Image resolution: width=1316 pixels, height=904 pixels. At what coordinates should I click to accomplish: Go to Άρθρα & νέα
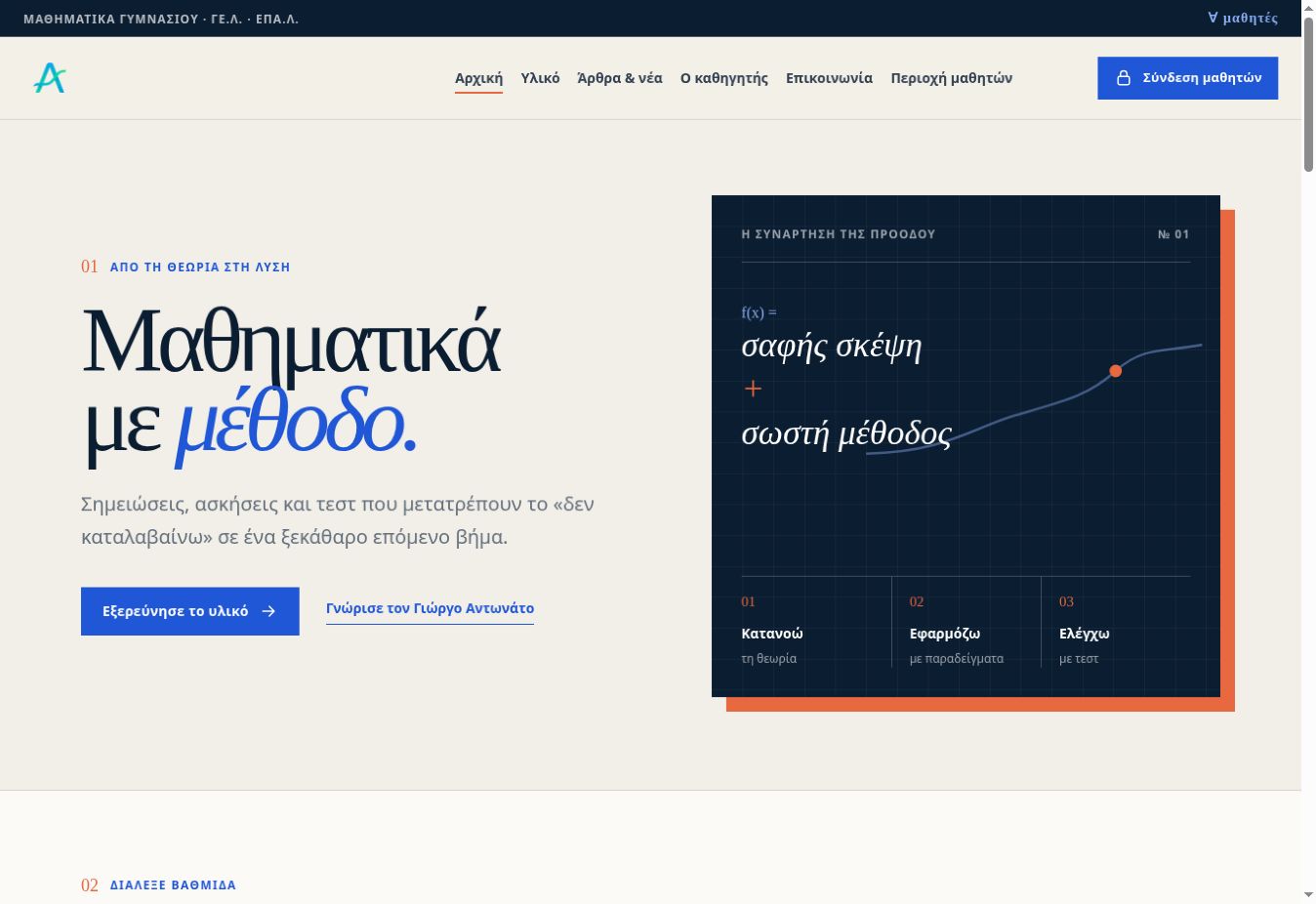(620, 78)
